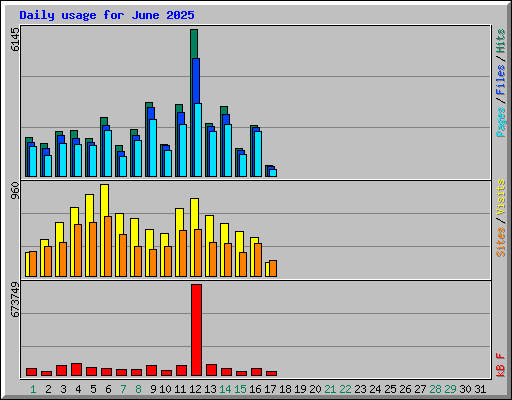Image resolution: width=512 pixels, height=400 pixels.
Task: Click the 960 axis maximum label
Action: 15,191
